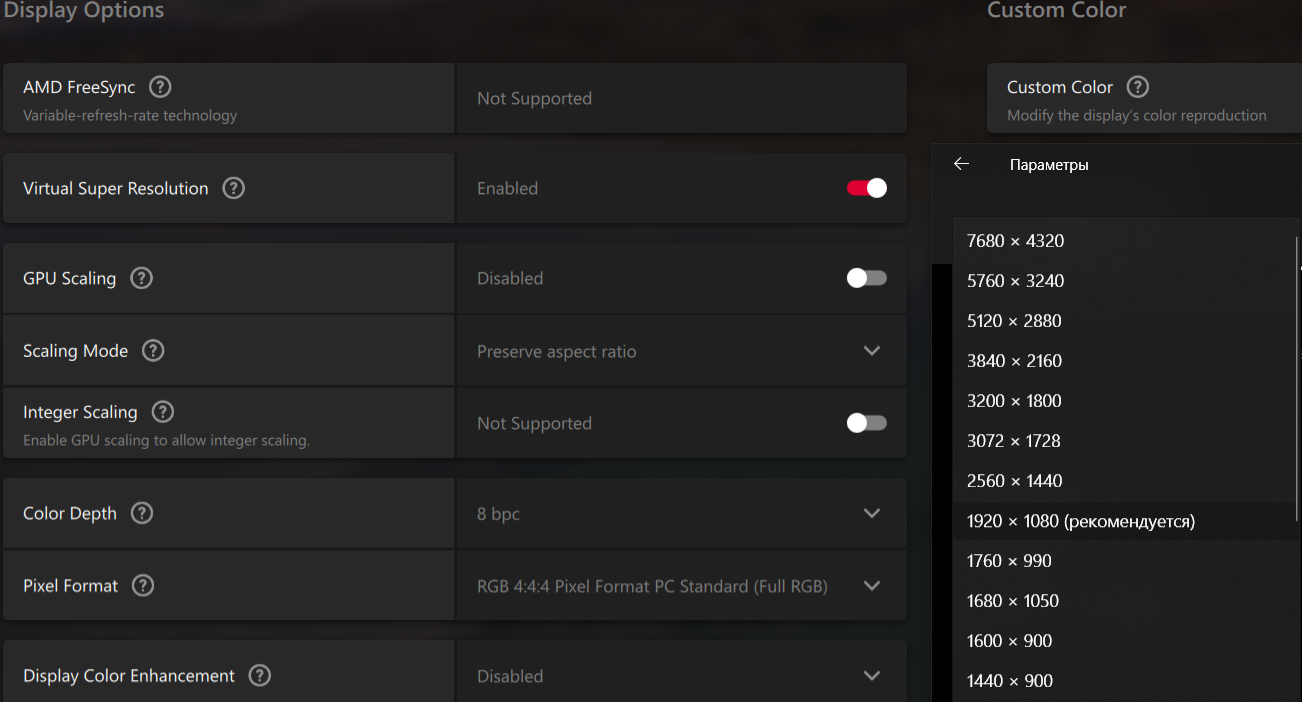This screenshot has width=1302, height=702.
Task: Choose the 2560 × 1440 resolution option
Action: coord(1014,481)
